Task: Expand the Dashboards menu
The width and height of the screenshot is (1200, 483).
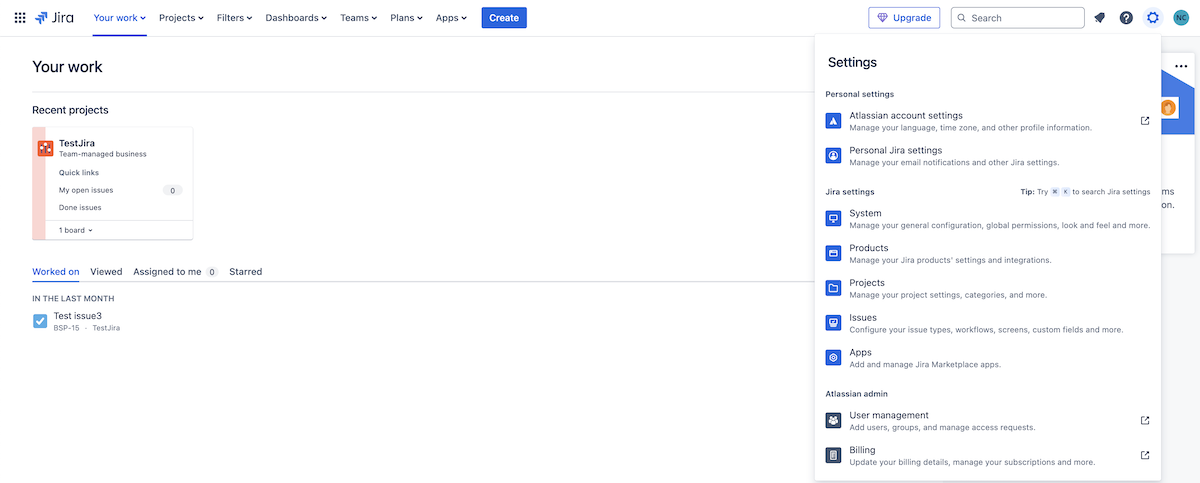Action: click(297, 18)
